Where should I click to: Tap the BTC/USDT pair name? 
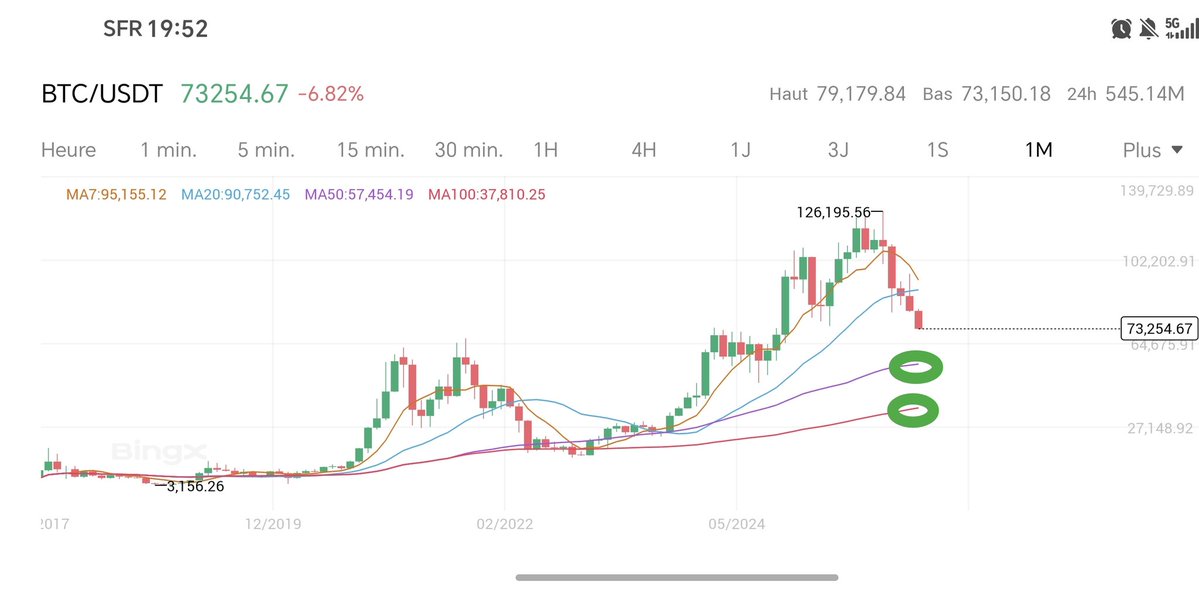101,95
